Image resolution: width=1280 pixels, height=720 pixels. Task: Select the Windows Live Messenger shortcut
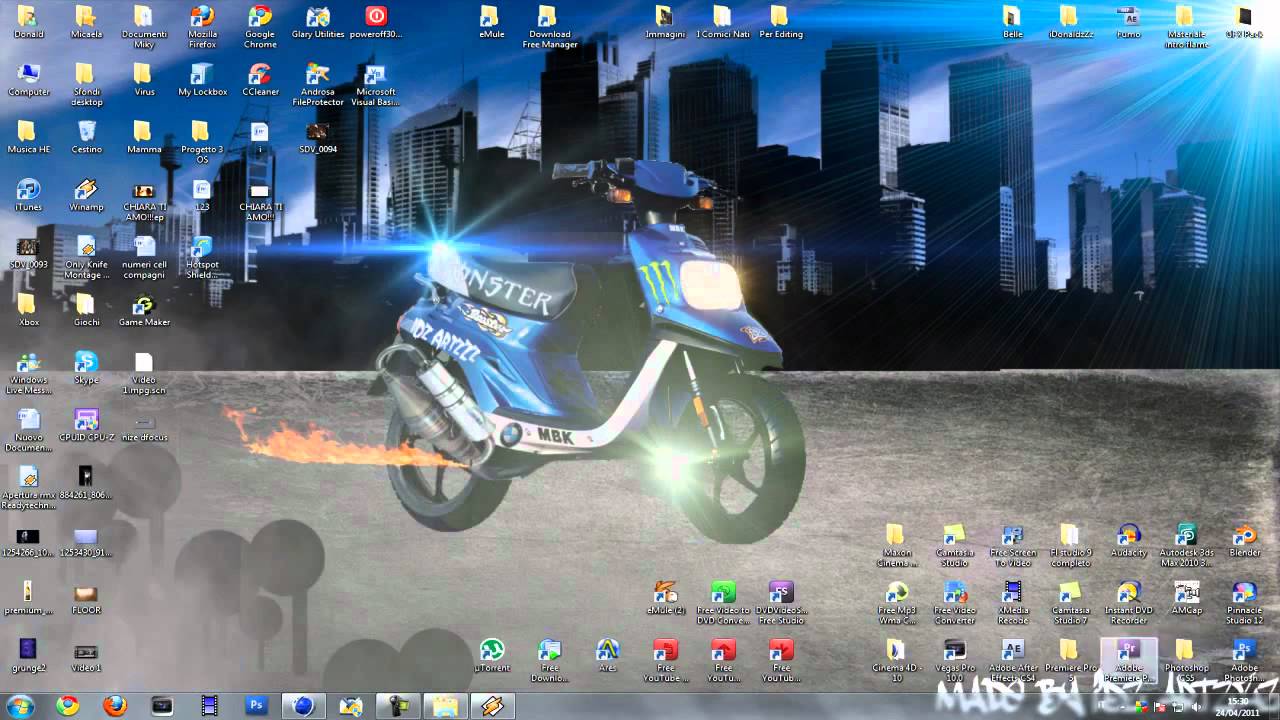[28, 372]
